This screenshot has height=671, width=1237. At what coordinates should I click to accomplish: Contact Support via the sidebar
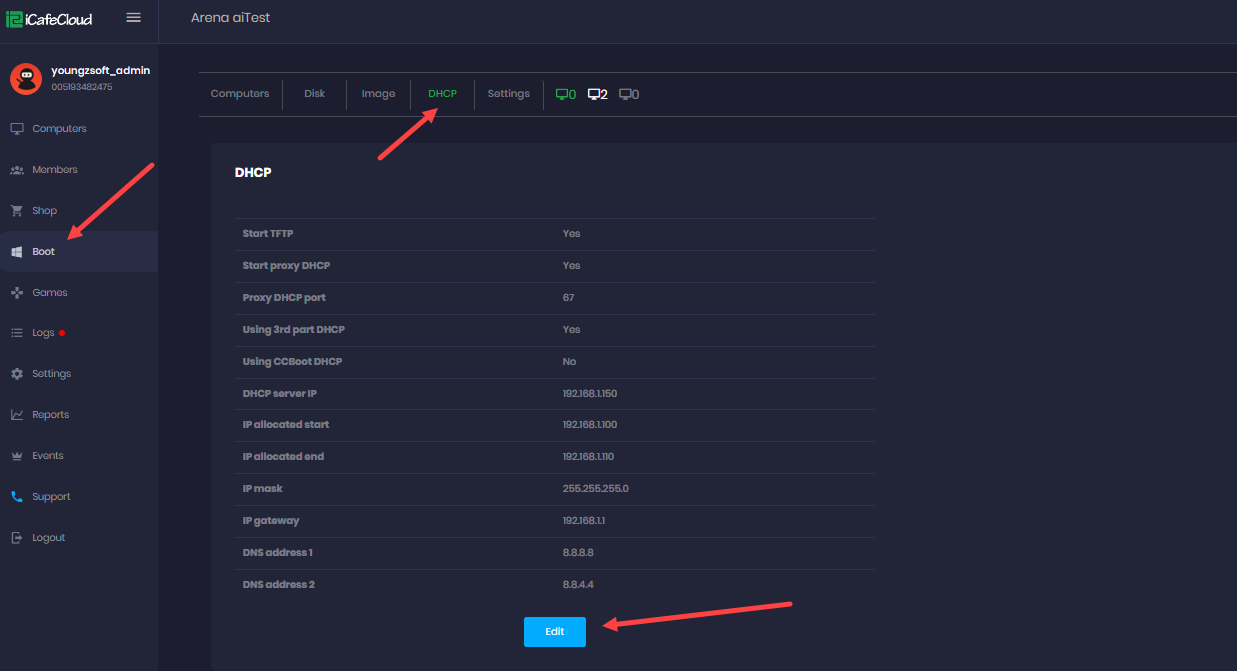[51, 496]
